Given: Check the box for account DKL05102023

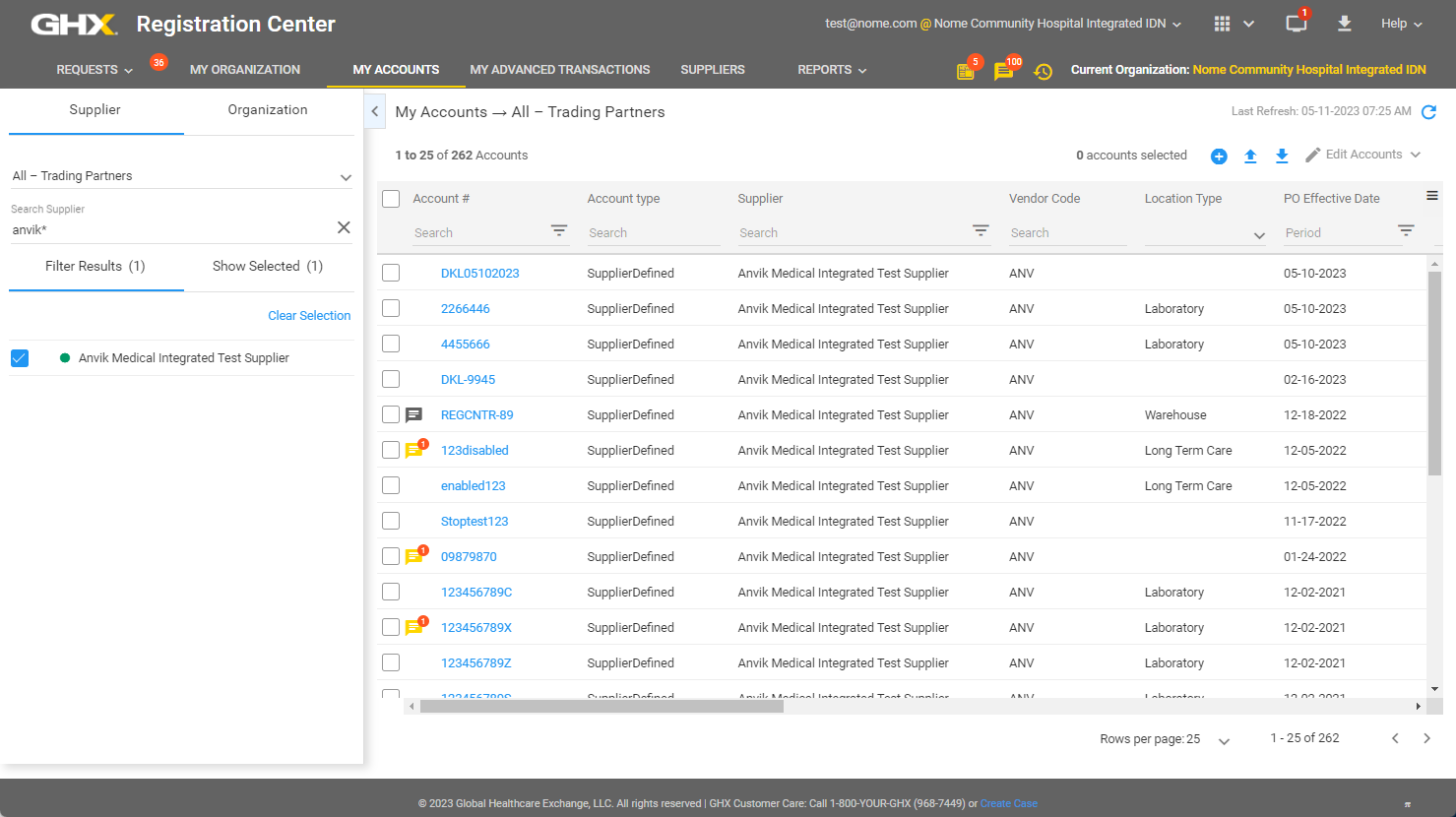Looking at the screenshot, I should coord(391,274).
